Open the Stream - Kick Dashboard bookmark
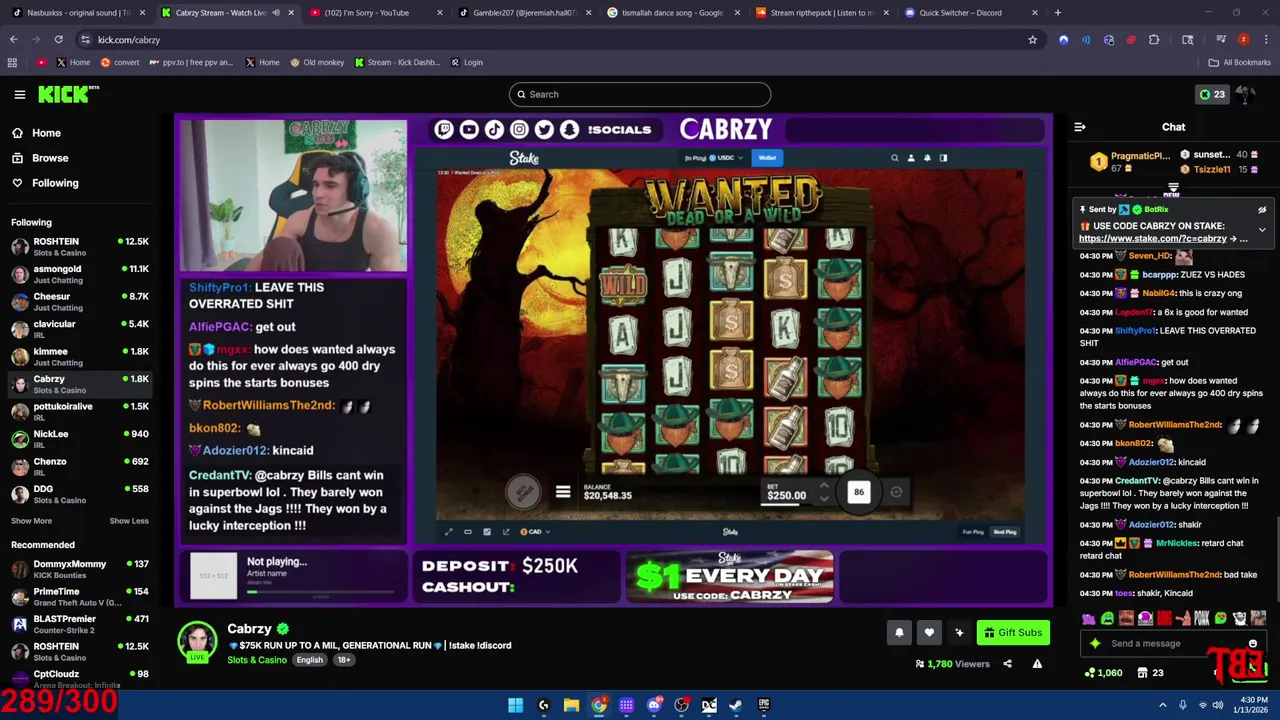 click(x=396, y=62)
